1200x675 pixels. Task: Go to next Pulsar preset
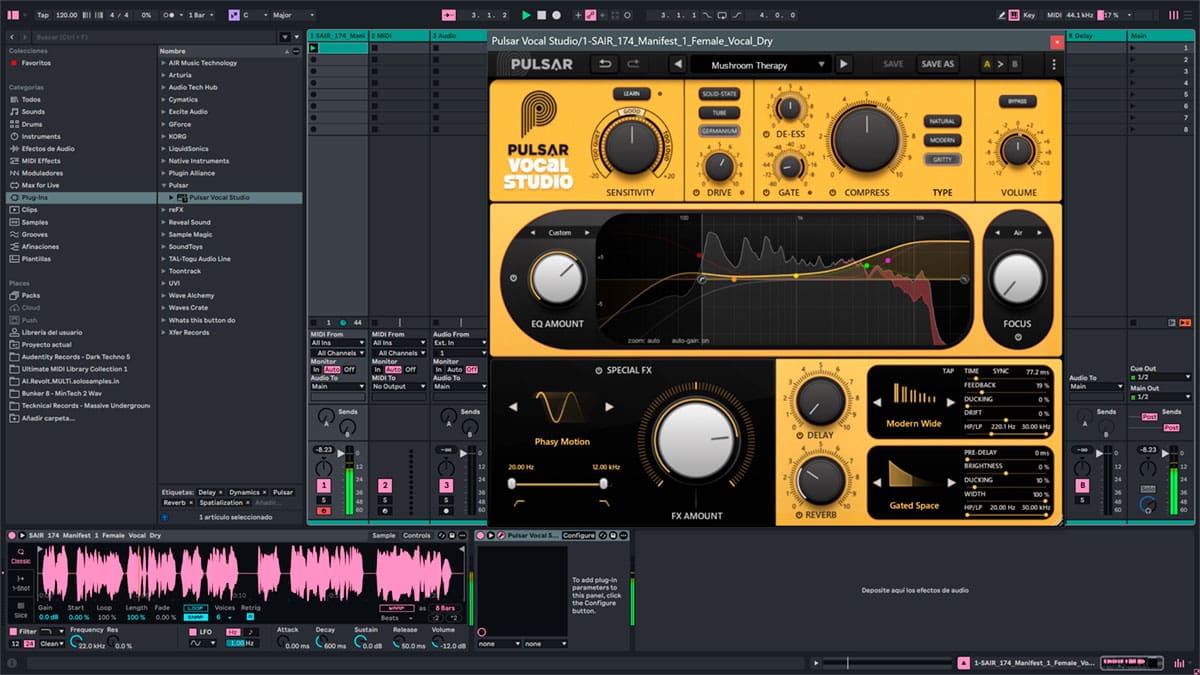pos(844,64)
